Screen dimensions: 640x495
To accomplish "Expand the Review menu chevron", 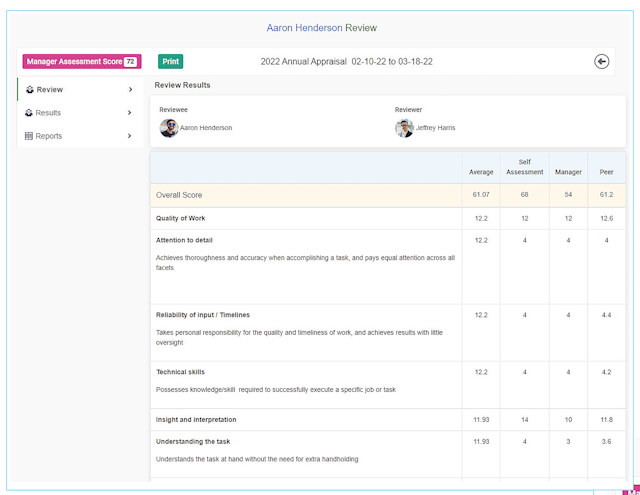I will point(130,89).
